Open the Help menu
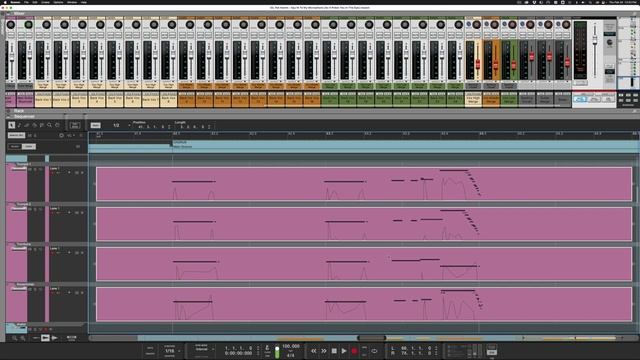Viewport: 640px width, 360px height. tap(84, 2)
